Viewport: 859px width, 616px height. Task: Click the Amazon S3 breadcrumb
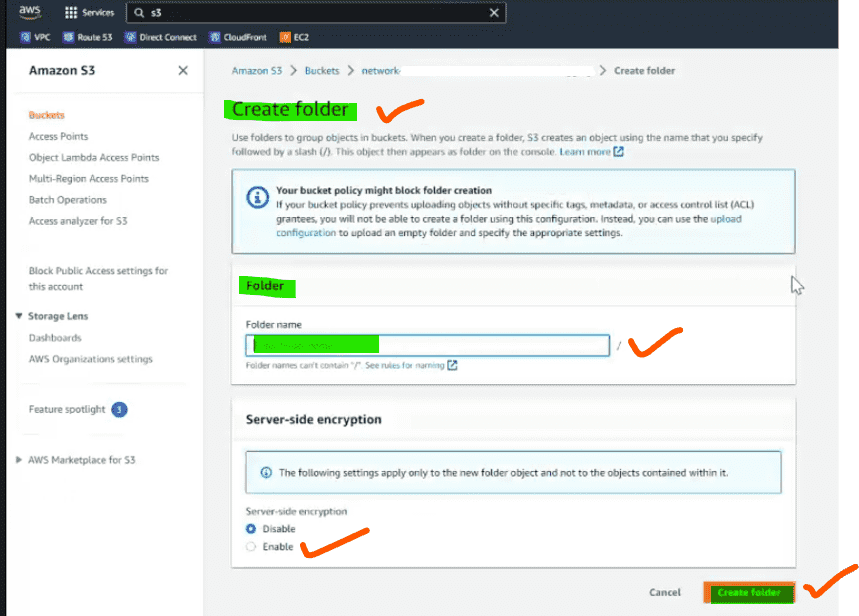(x=256, y=71)
